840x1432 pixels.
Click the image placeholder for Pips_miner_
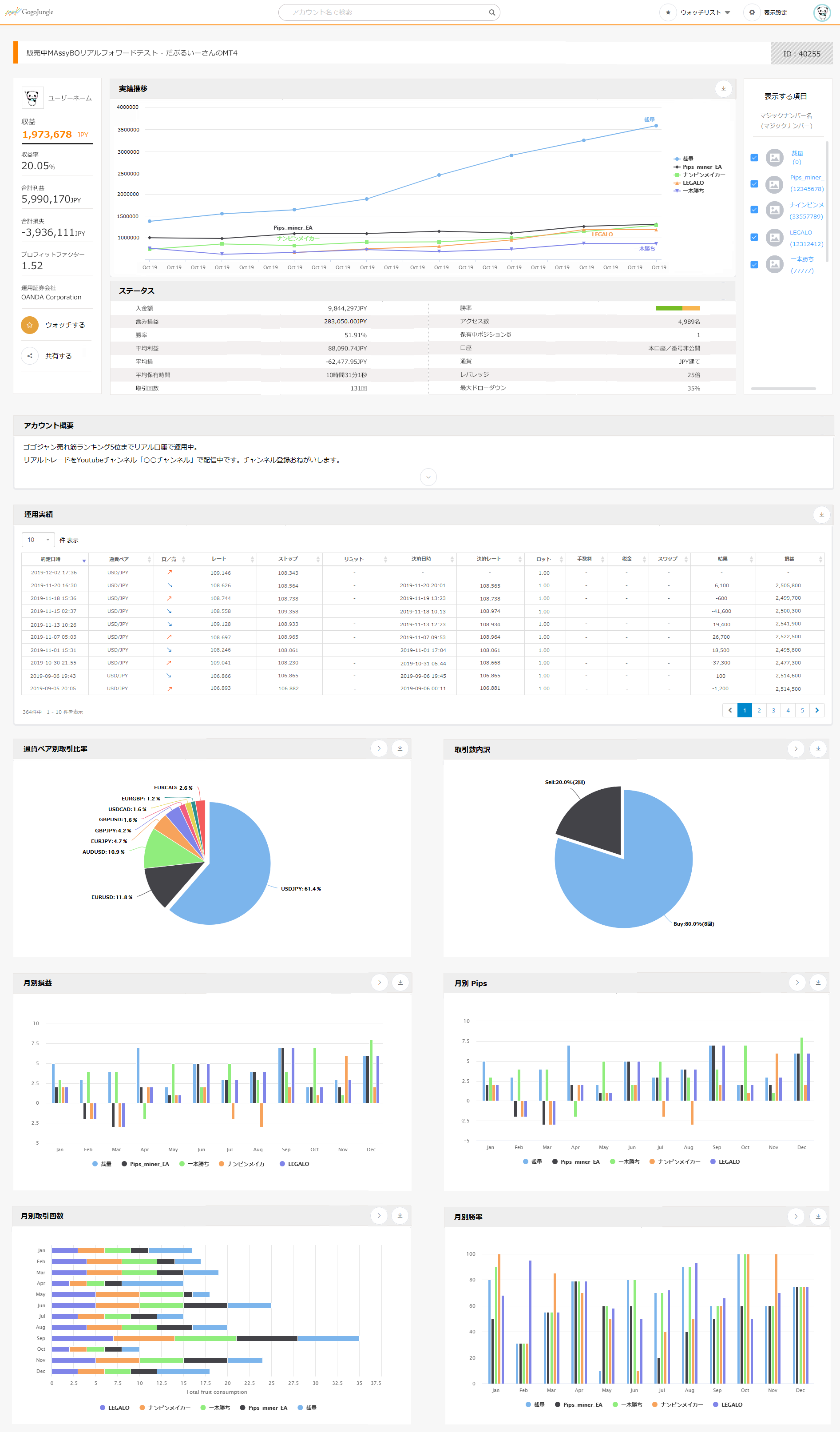[x=774, y=184]
